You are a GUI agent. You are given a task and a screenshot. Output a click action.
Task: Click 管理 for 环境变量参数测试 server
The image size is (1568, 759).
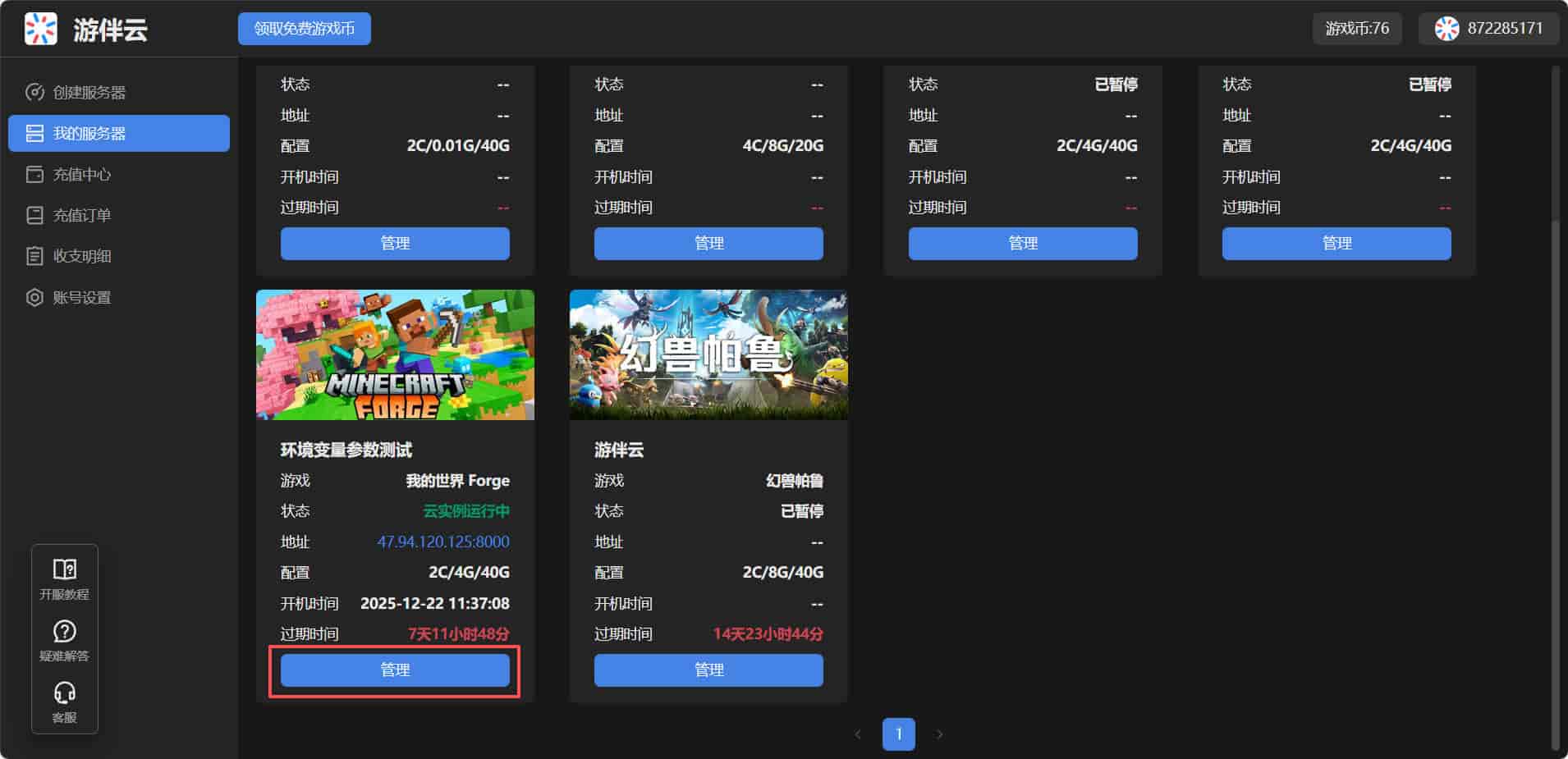coord(395,670)
